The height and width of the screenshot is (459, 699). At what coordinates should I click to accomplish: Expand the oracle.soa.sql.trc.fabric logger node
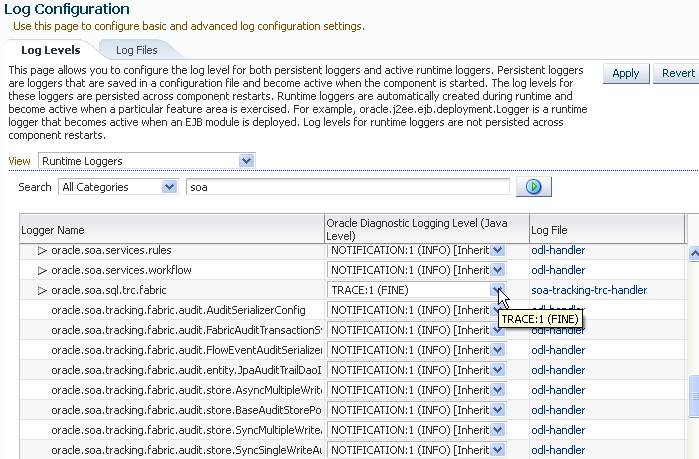[42, 291]
